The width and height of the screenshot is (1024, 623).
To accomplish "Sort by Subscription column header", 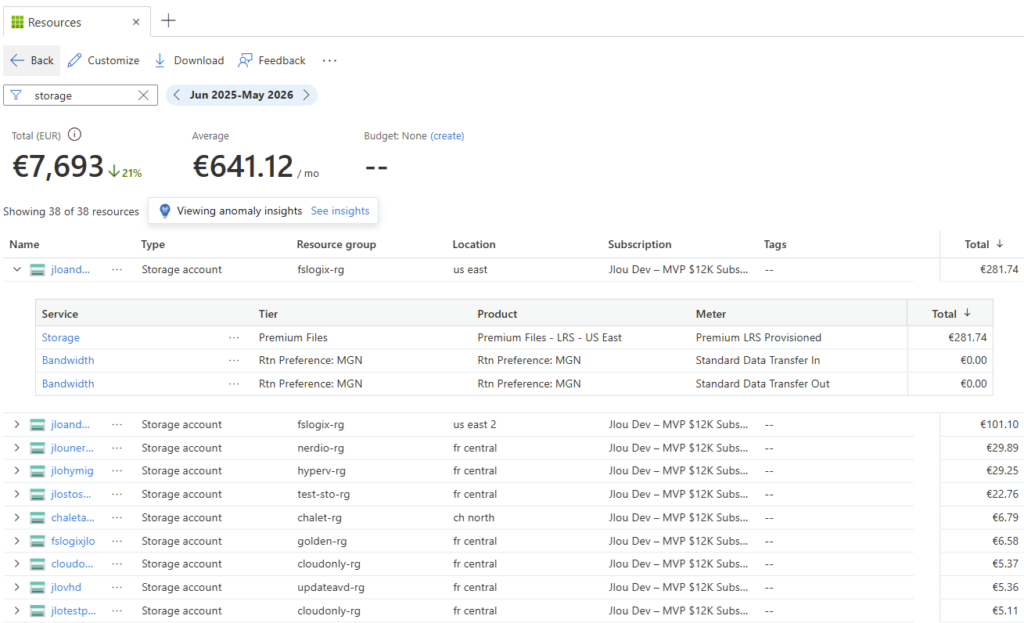I will 639,244.
